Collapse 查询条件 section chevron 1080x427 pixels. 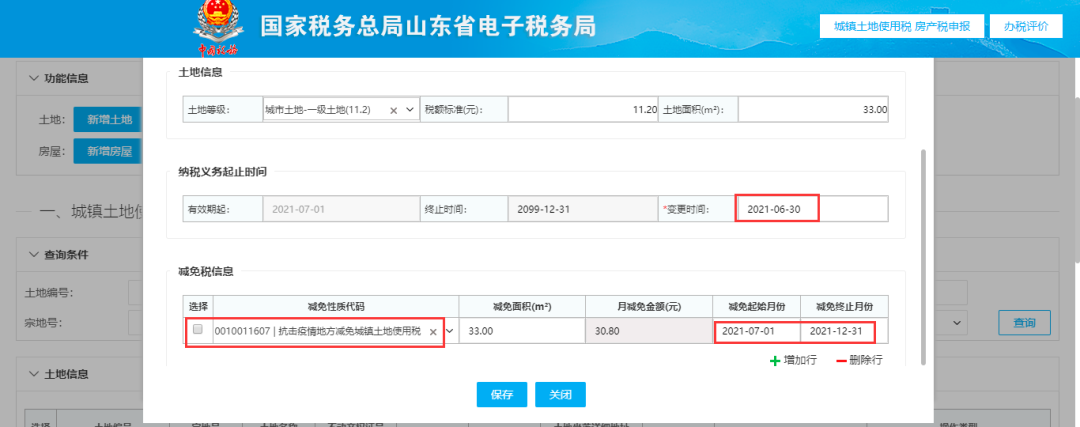point(34,254)
